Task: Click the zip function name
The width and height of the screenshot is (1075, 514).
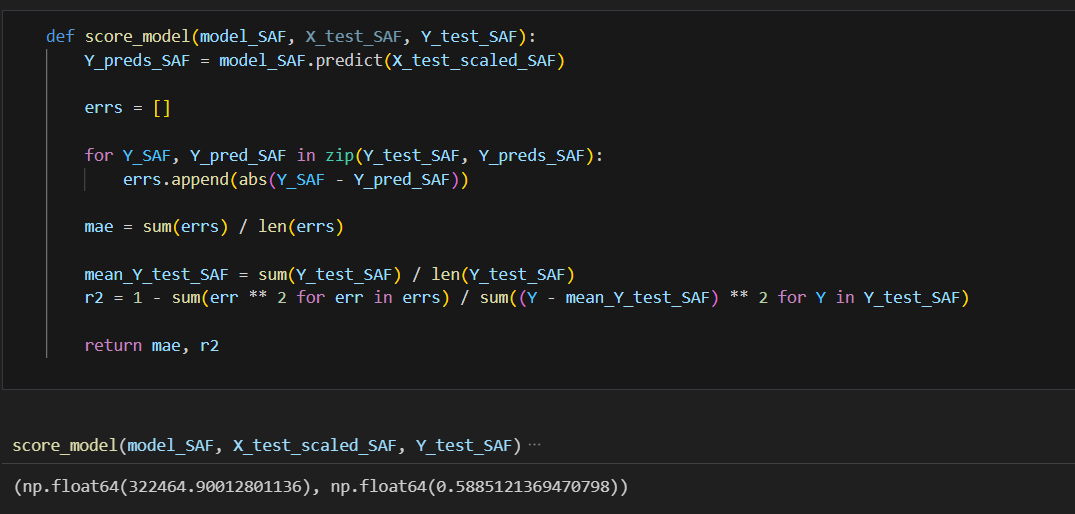Action: click(x=339, y=156)
